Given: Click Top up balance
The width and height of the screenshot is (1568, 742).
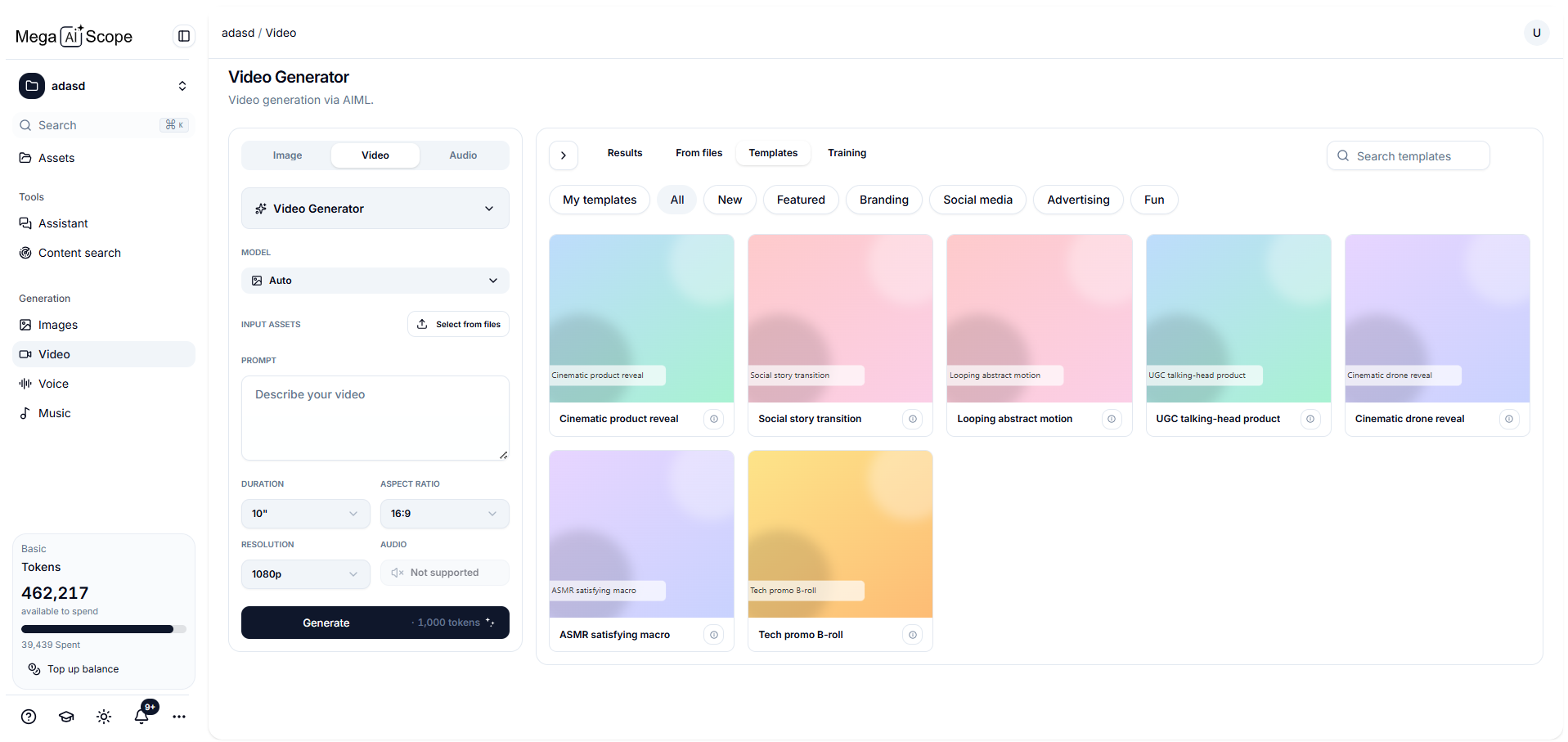Looking at the screenshot, I should point(74,669).
